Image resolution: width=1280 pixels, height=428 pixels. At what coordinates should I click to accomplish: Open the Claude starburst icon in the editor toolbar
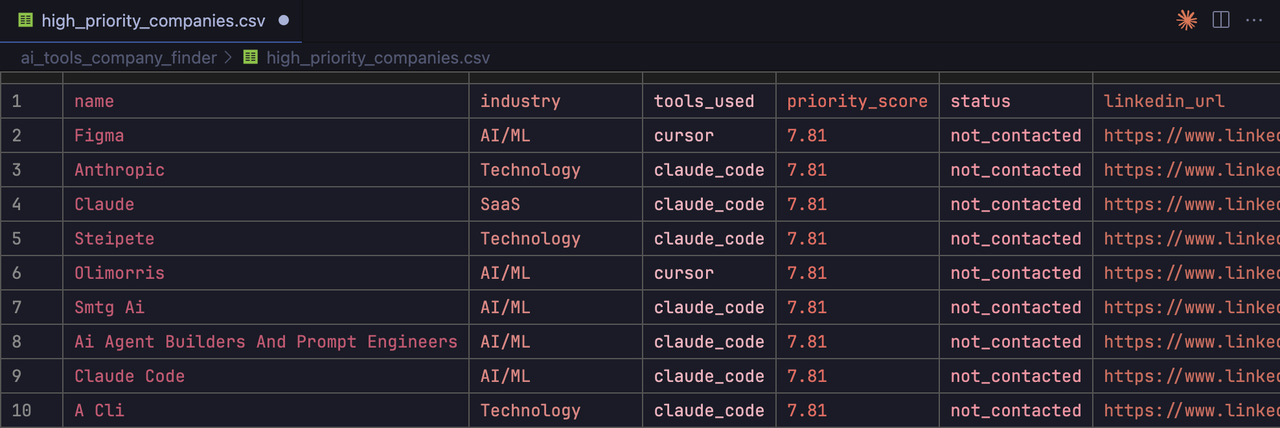coord(1187,20)
